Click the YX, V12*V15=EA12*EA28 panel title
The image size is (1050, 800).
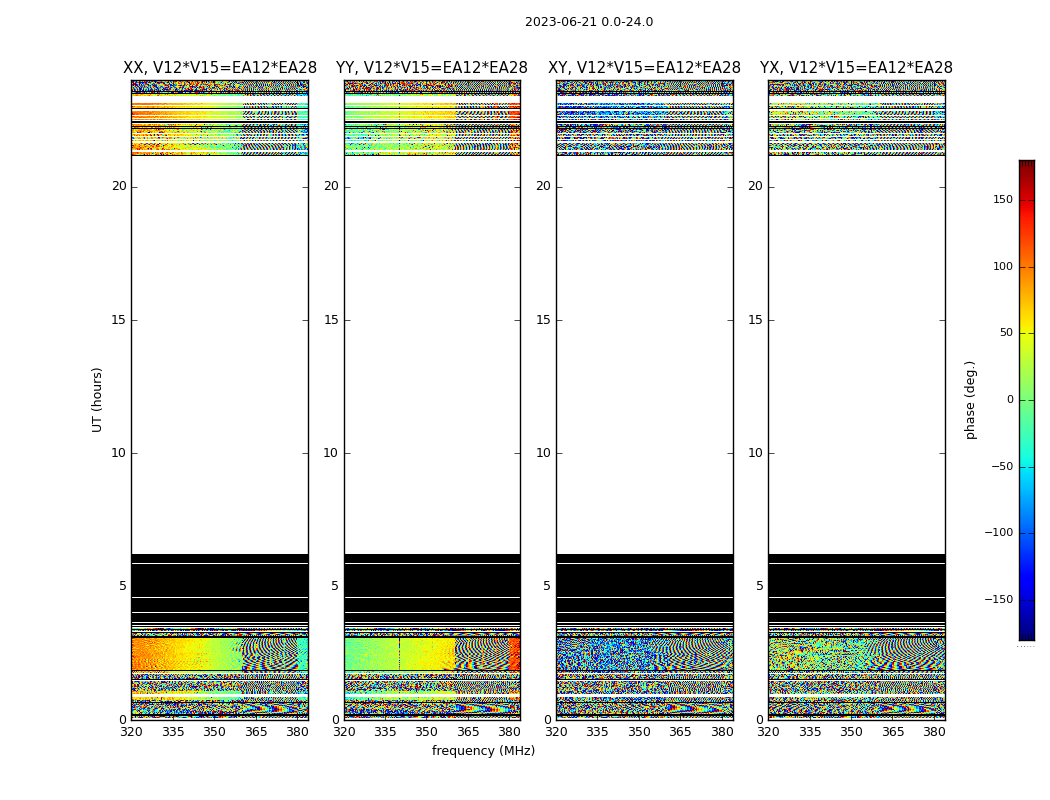[x=856, y=68]
